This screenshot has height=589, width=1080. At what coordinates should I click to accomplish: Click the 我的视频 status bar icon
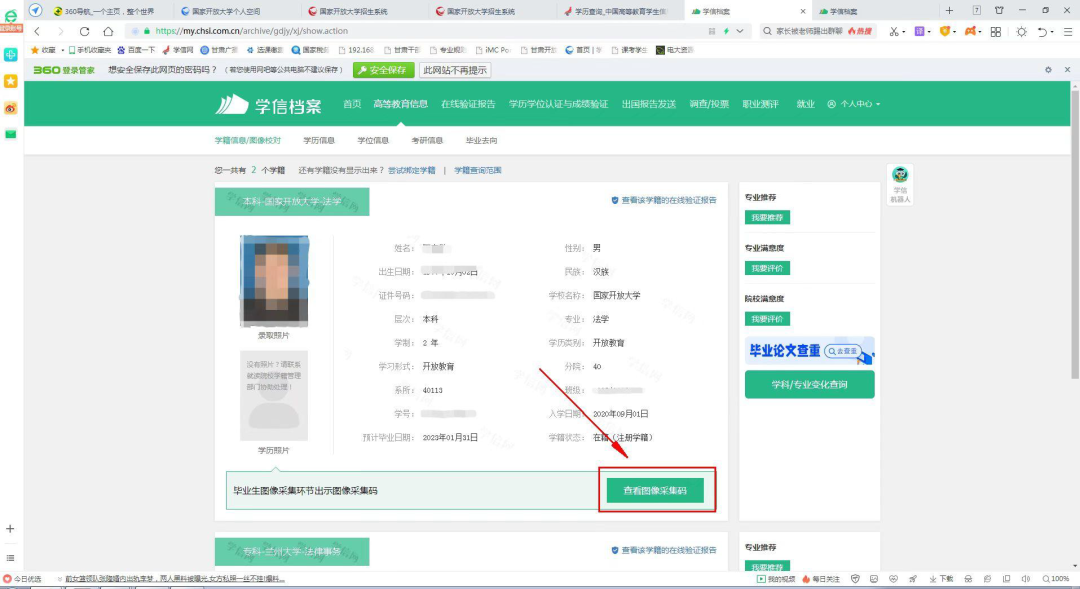[x=776, y=579]
